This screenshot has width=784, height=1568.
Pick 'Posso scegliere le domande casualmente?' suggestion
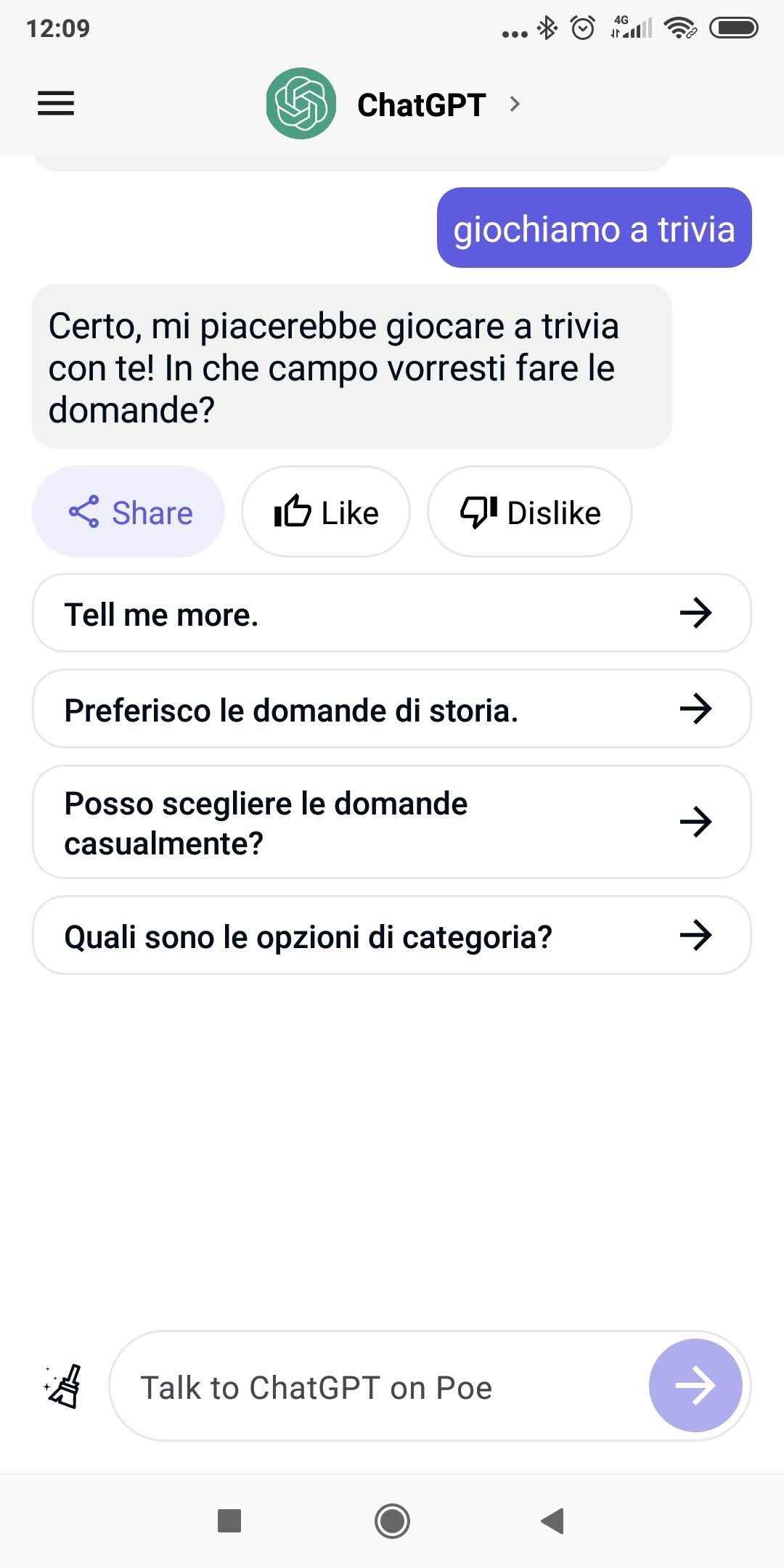coord(392,822)
